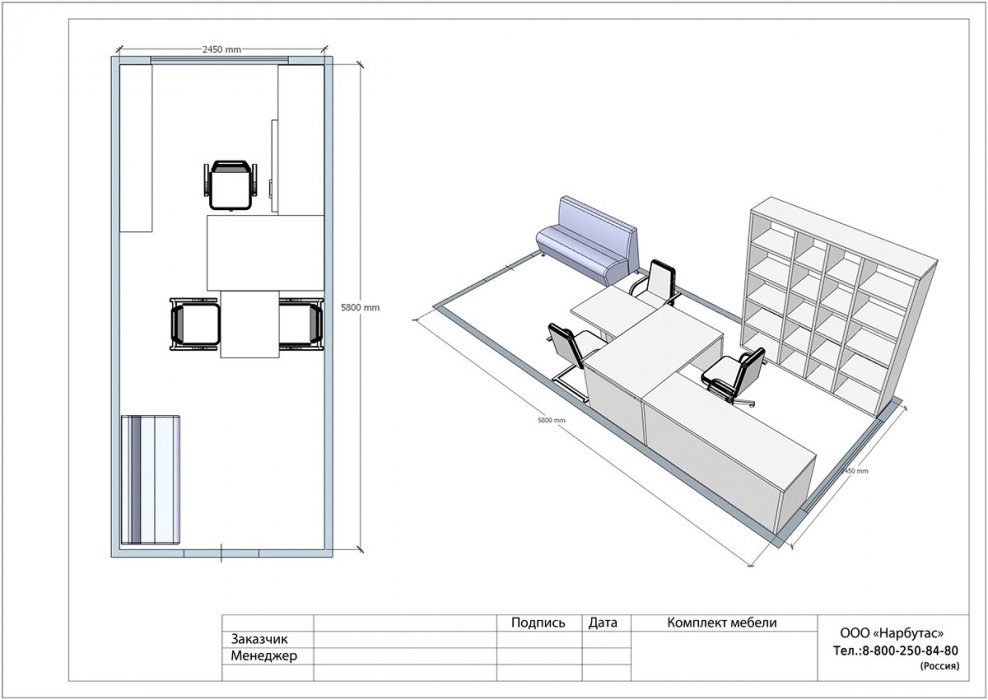988x700 pixels.
Task: Select the 5800 mm dimension in 3D view
Action: pyautogui.click(x=549, y=420)
